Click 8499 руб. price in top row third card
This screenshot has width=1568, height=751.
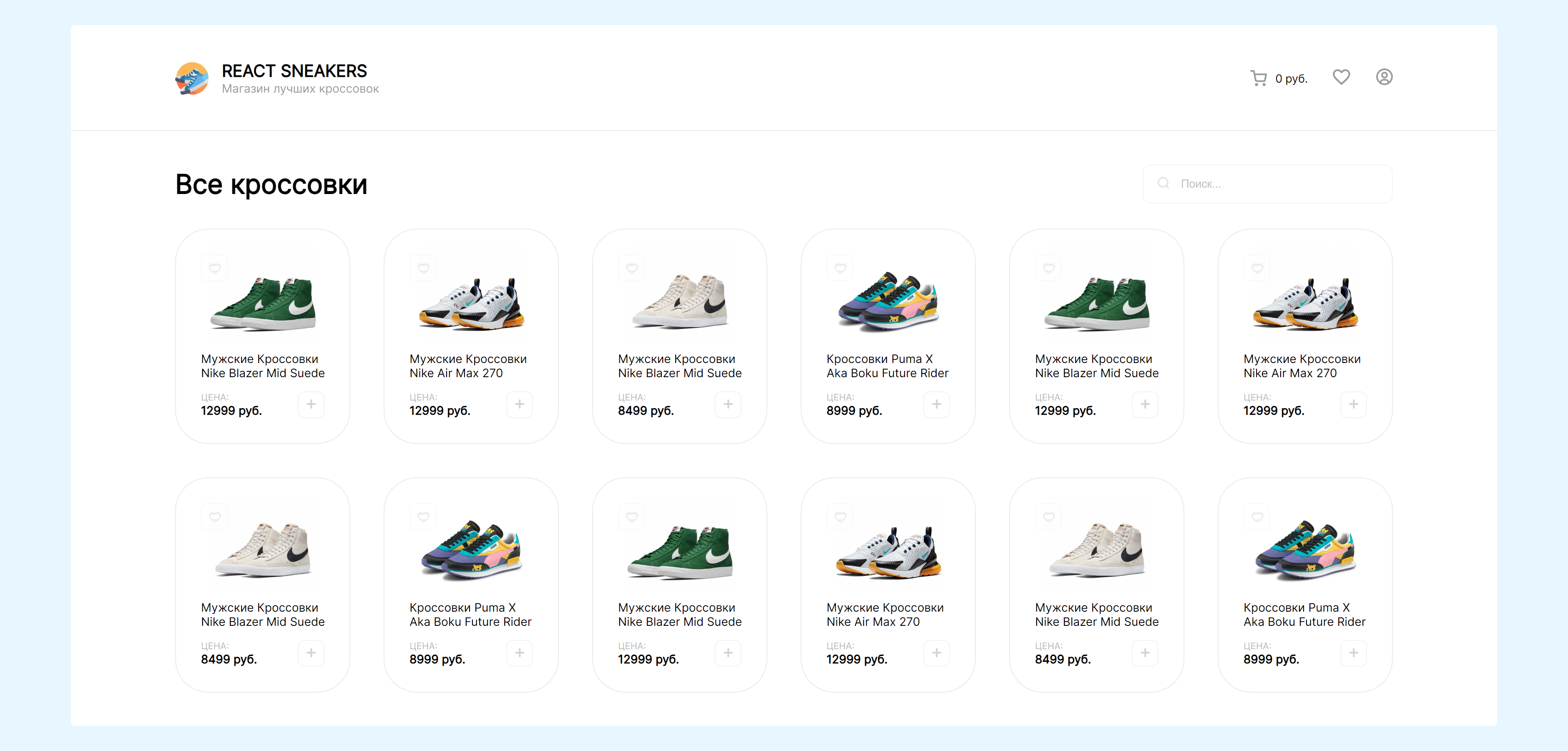pyautogui.click(x=646, y=411)
